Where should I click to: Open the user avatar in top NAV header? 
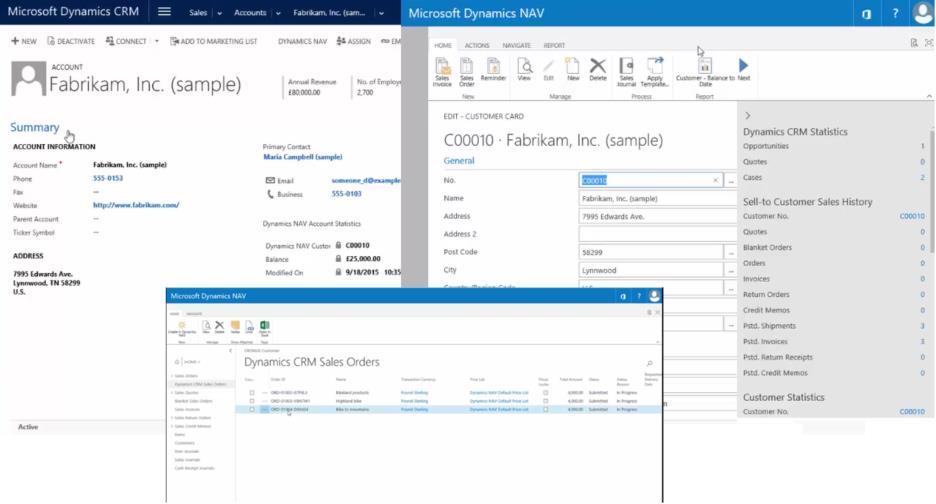(x=923, y=13)
